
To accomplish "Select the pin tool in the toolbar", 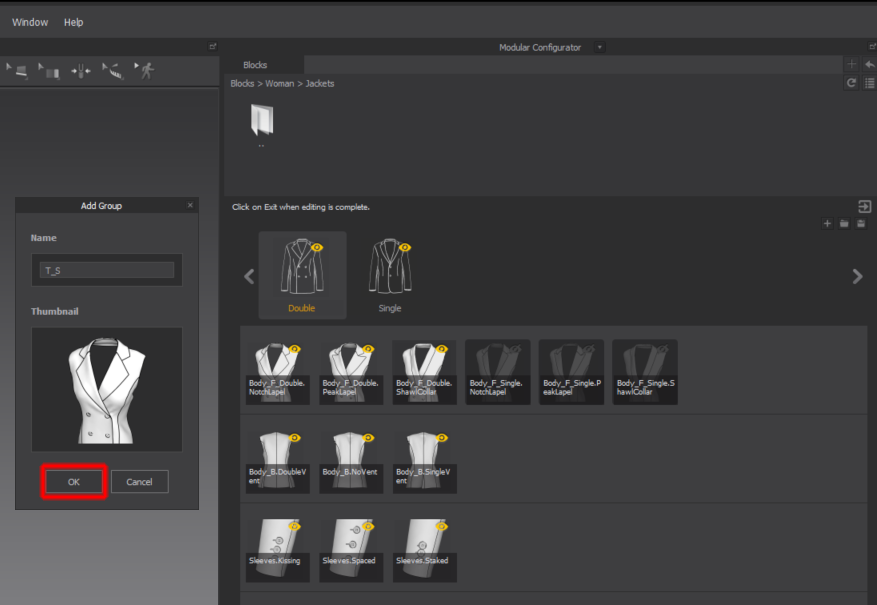I will click(x=81, y=70).
